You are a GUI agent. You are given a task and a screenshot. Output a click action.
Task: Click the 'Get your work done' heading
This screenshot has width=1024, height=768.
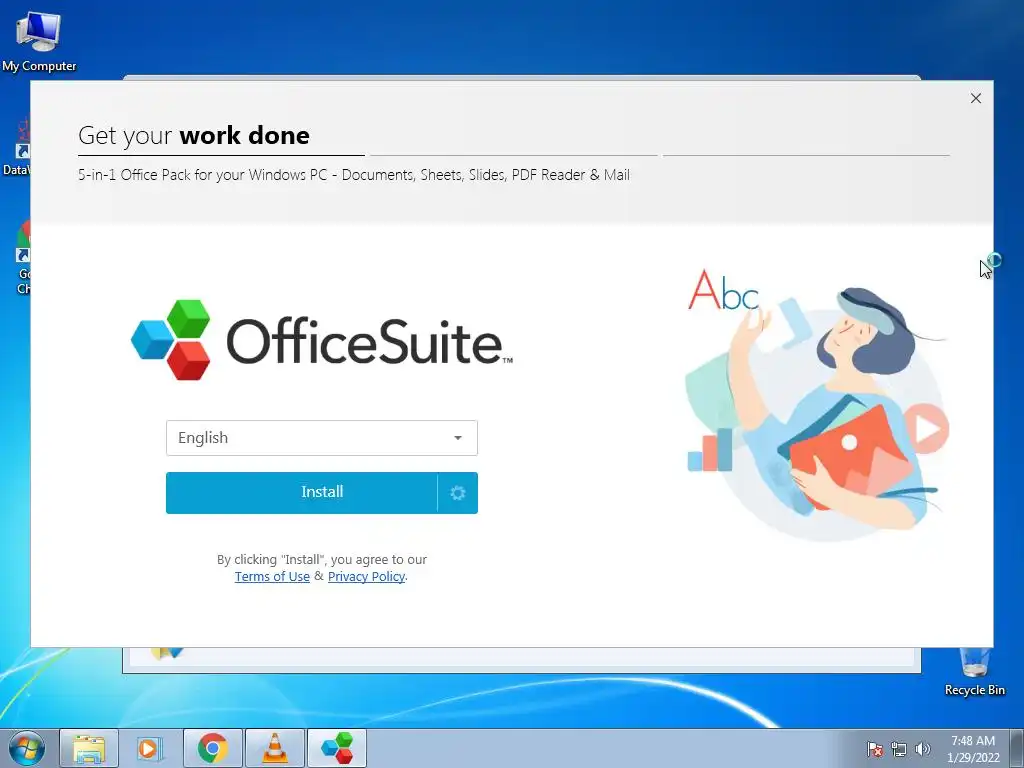(194, 135)
